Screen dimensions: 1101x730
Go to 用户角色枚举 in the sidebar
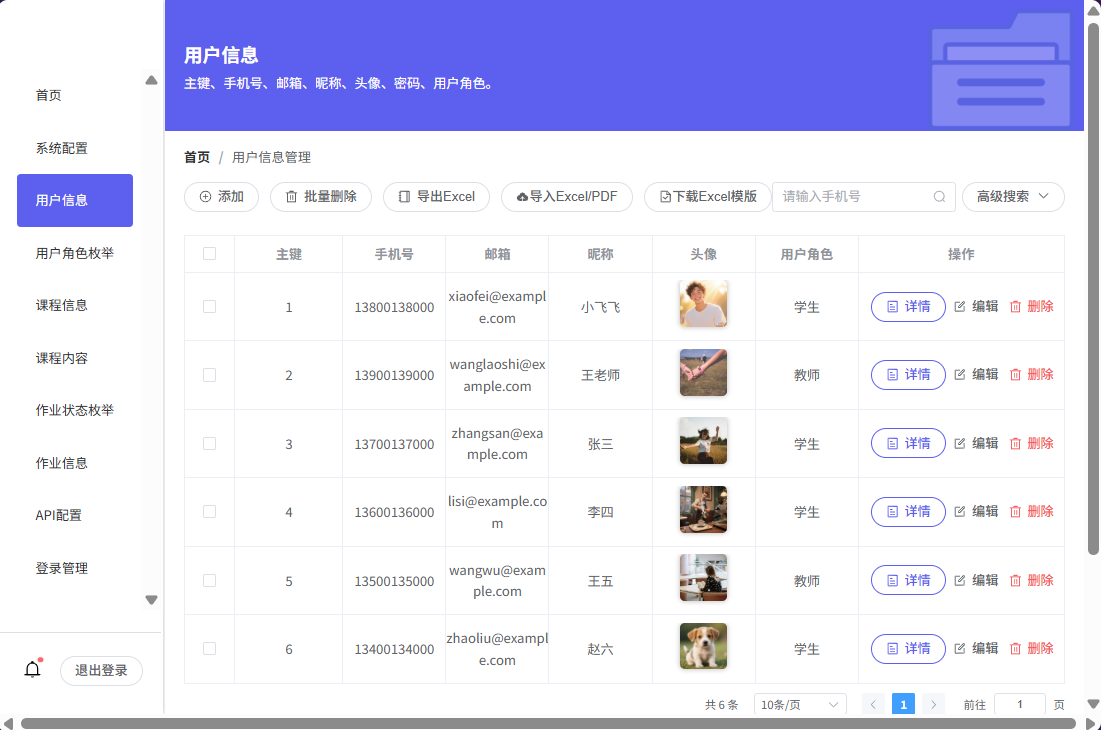[75, 253]
